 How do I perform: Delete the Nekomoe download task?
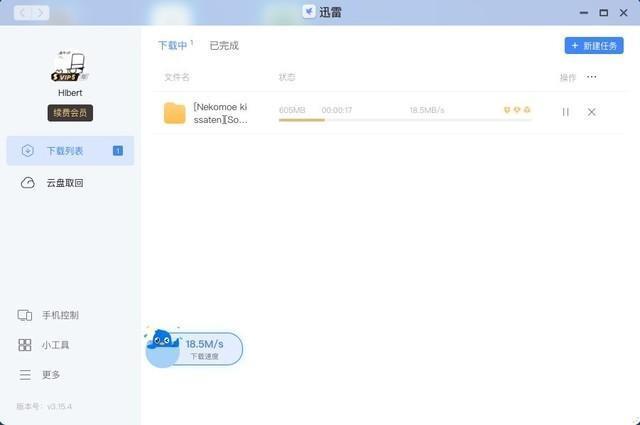point(591,112)
